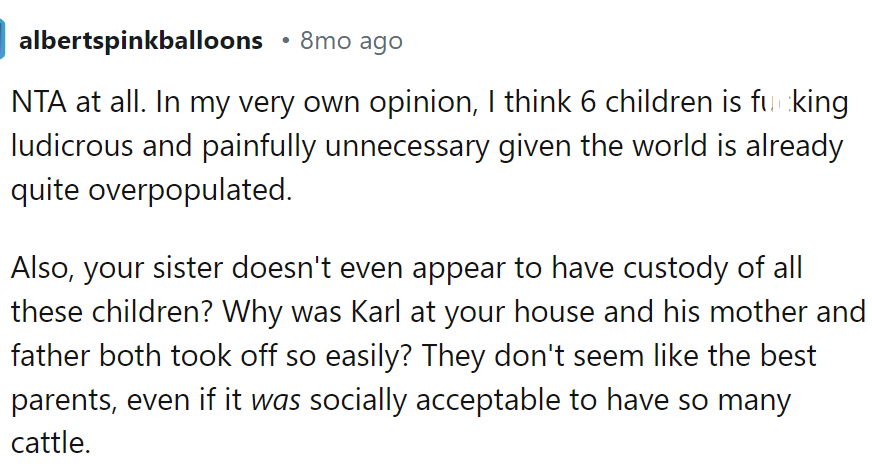Click the word 'overpopulated' in first paragraph

click(190, 191)
